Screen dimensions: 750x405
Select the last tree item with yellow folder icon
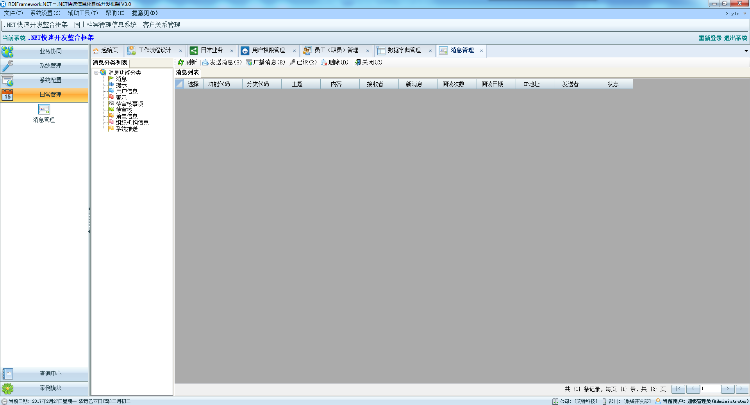[123, 129]
